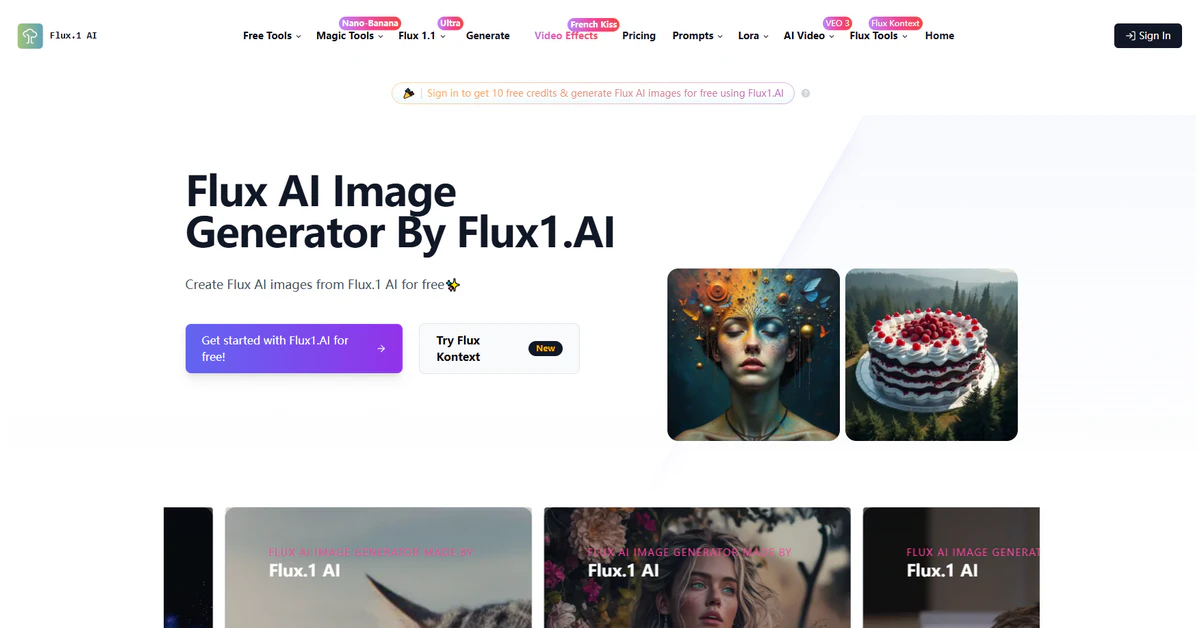Click the question mark help icon beside banner

[806, 93]
